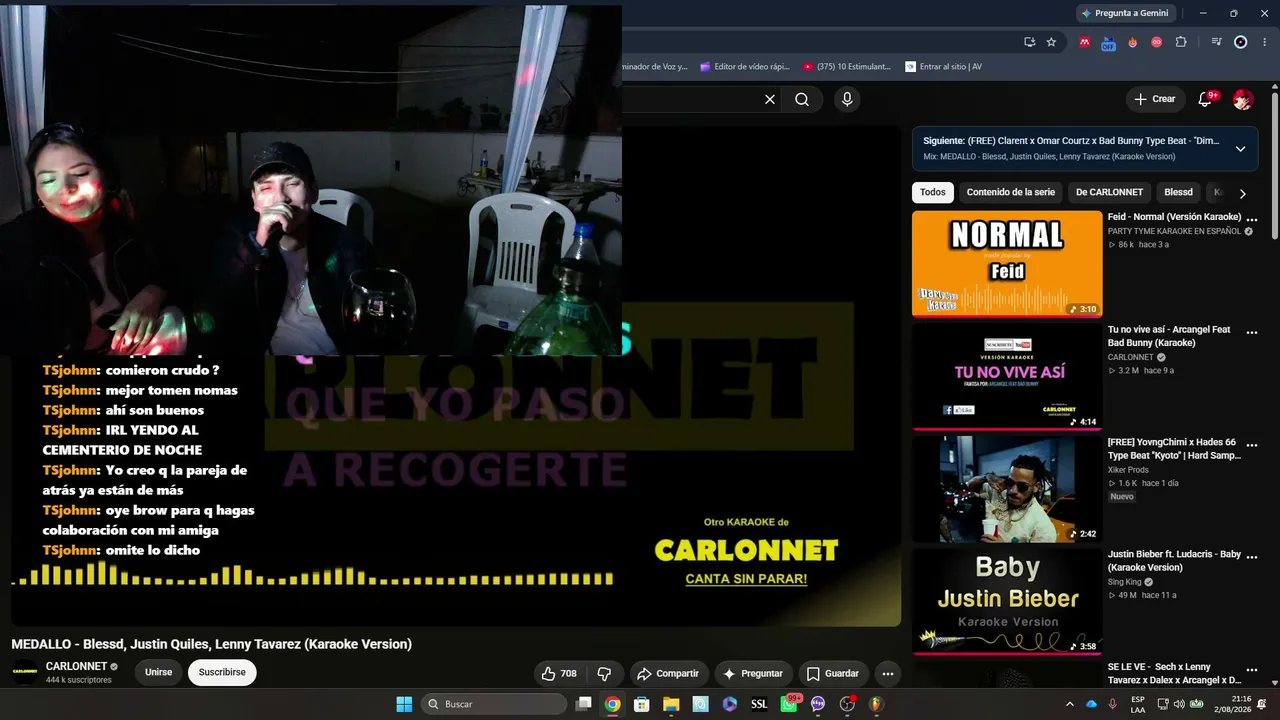Start voice search with the microphone icon
Viewport: 1280px width, 720px height.
(x=847, y=99)
